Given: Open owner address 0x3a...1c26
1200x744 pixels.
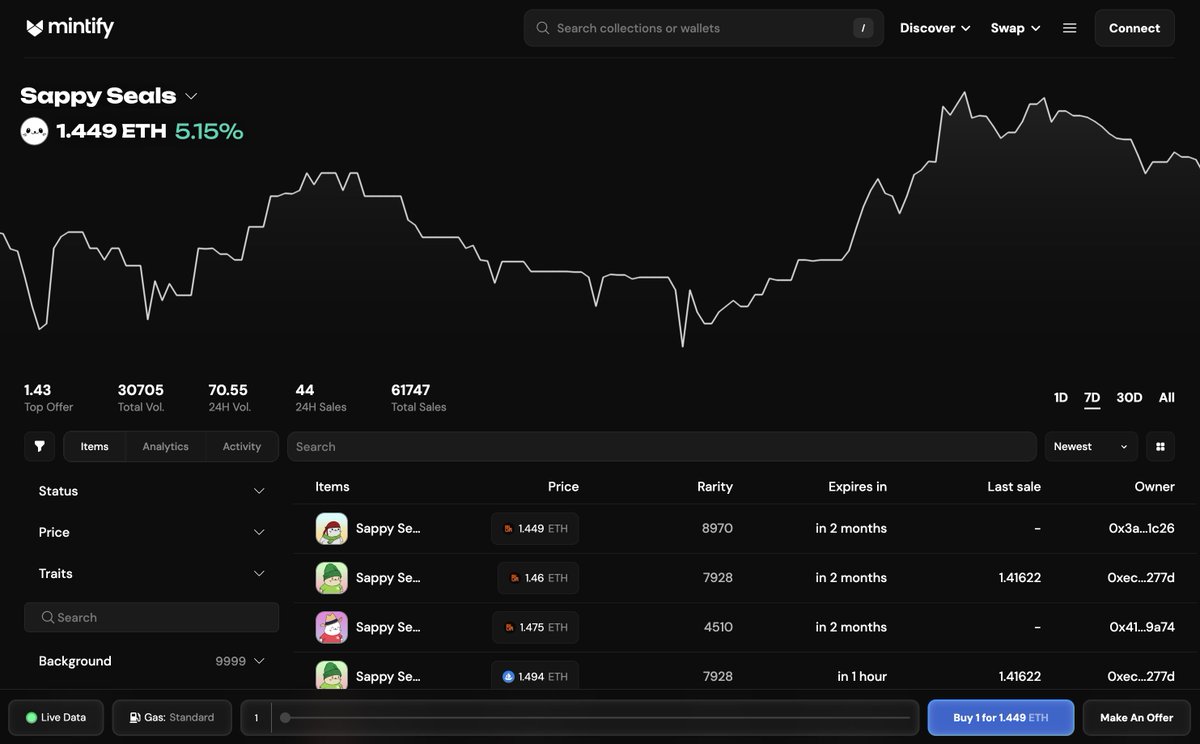Looking at the screenshot, I should coord(1141,528).
